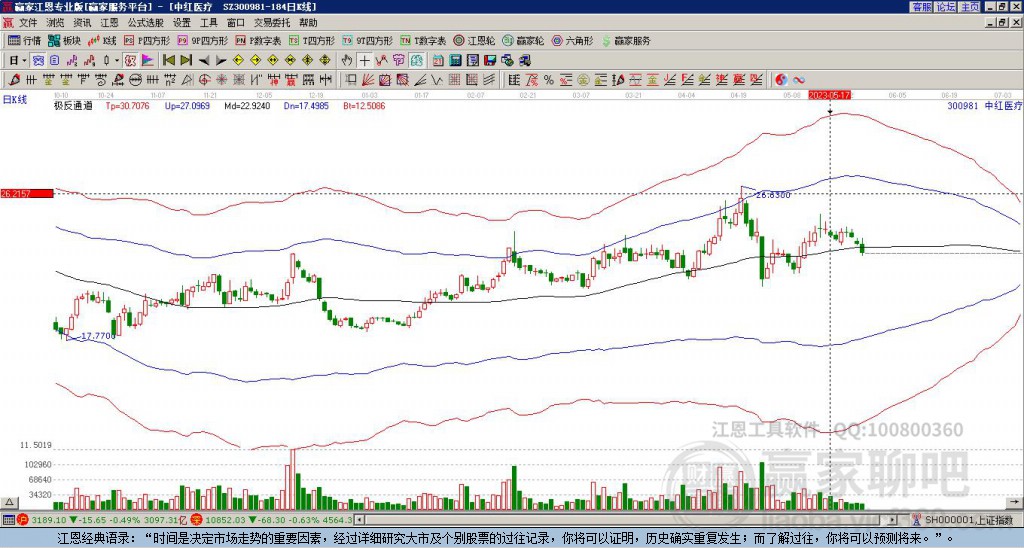Open the 9T四方形 tool
Viewport: 1024px width, 548px height.
tap(367, 40)
